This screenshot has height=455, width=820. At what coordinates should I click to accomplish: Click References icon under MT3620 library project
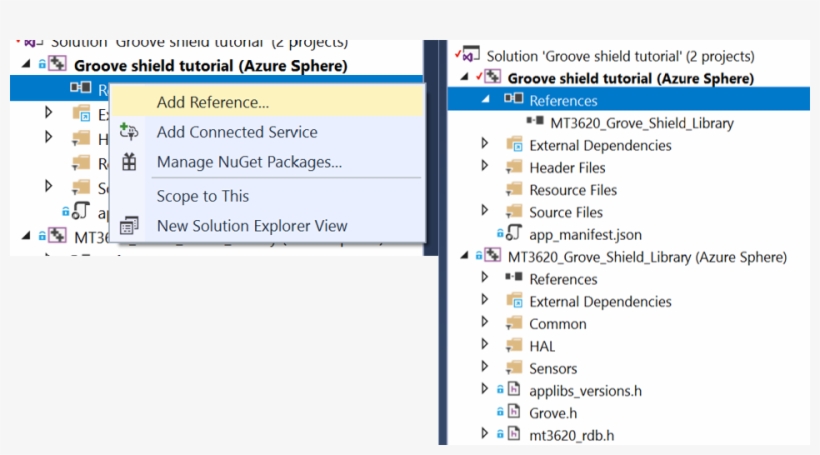point(514,277)
